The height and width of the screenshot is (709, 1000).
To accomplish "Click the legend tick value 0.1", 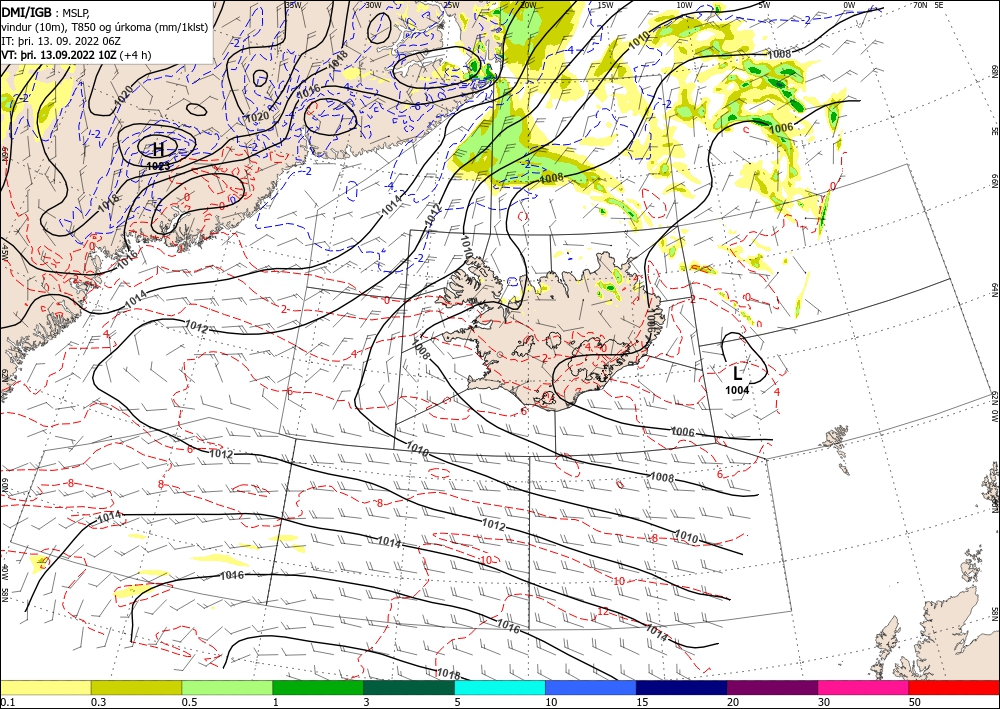I will [8, 702].
